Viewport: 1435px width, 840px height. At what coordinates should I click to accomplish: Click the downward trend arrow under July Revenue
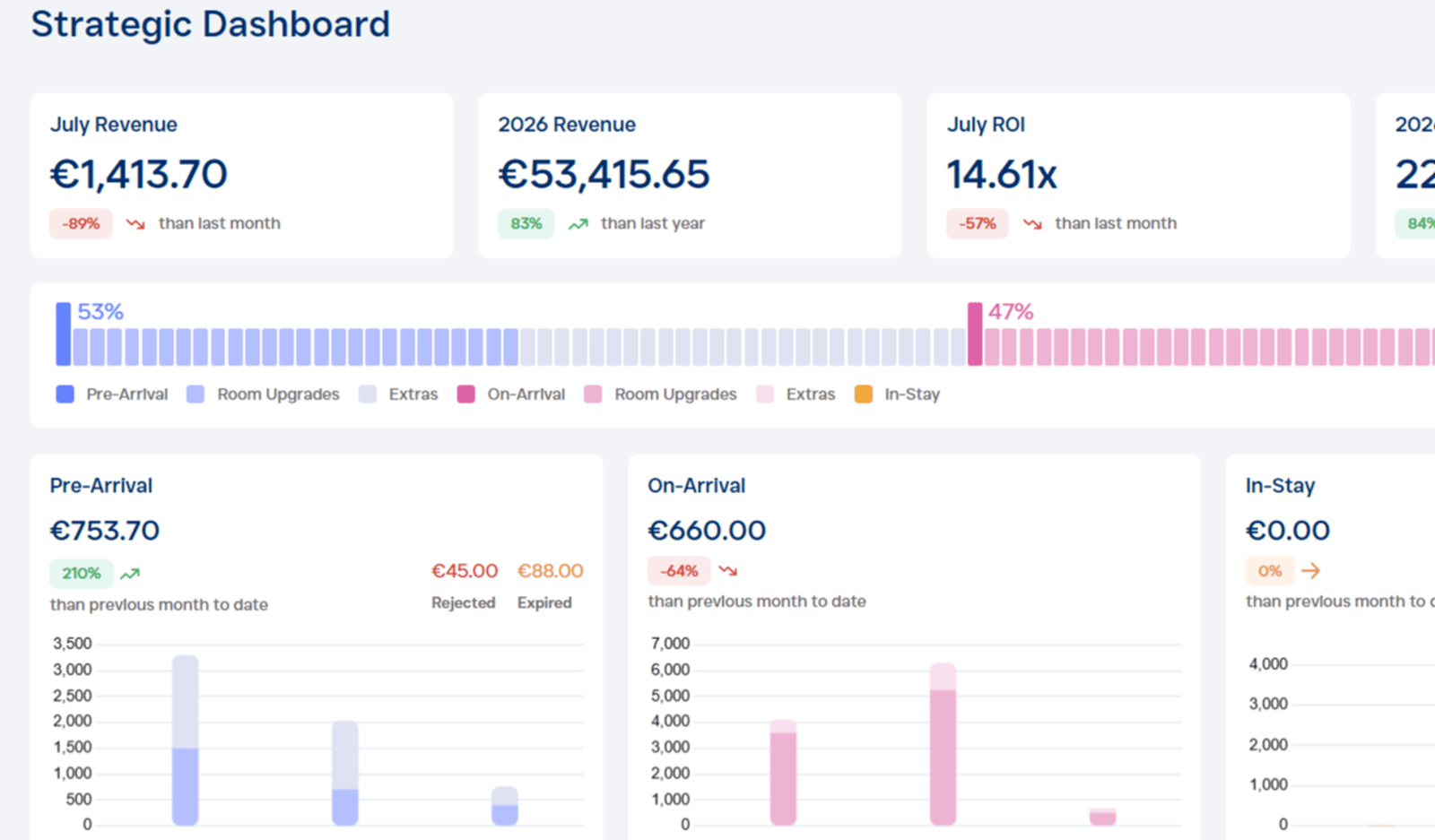click(x=135, y=223)
